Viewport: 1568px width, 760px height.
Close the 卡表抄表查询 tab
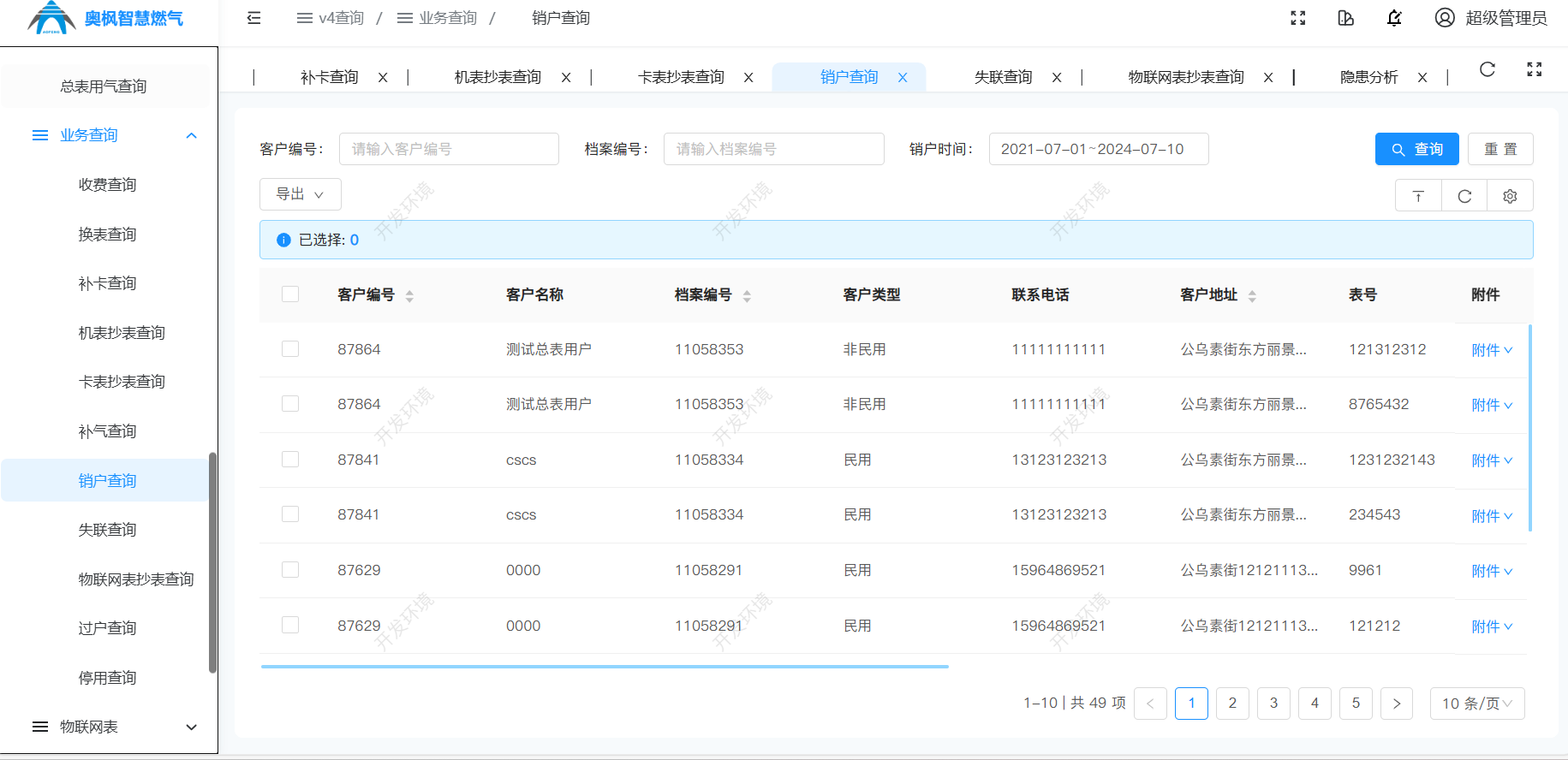[748, 77]
